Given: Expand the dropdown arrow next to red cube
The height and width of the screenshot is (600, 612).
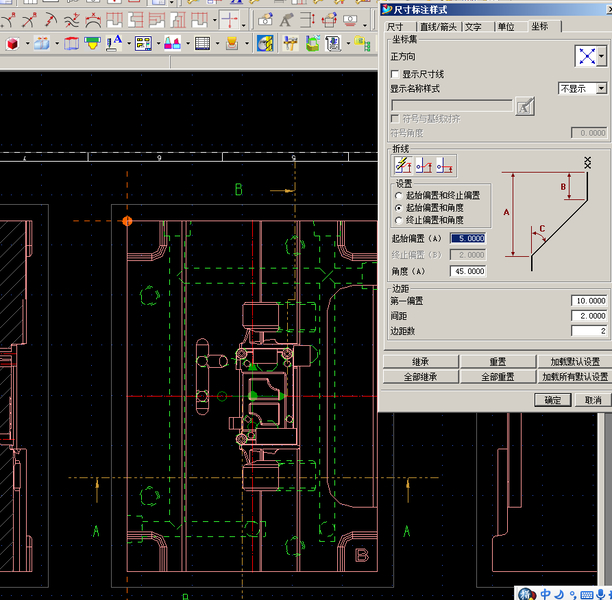Looking at the screenshot, I should point(27,43).
